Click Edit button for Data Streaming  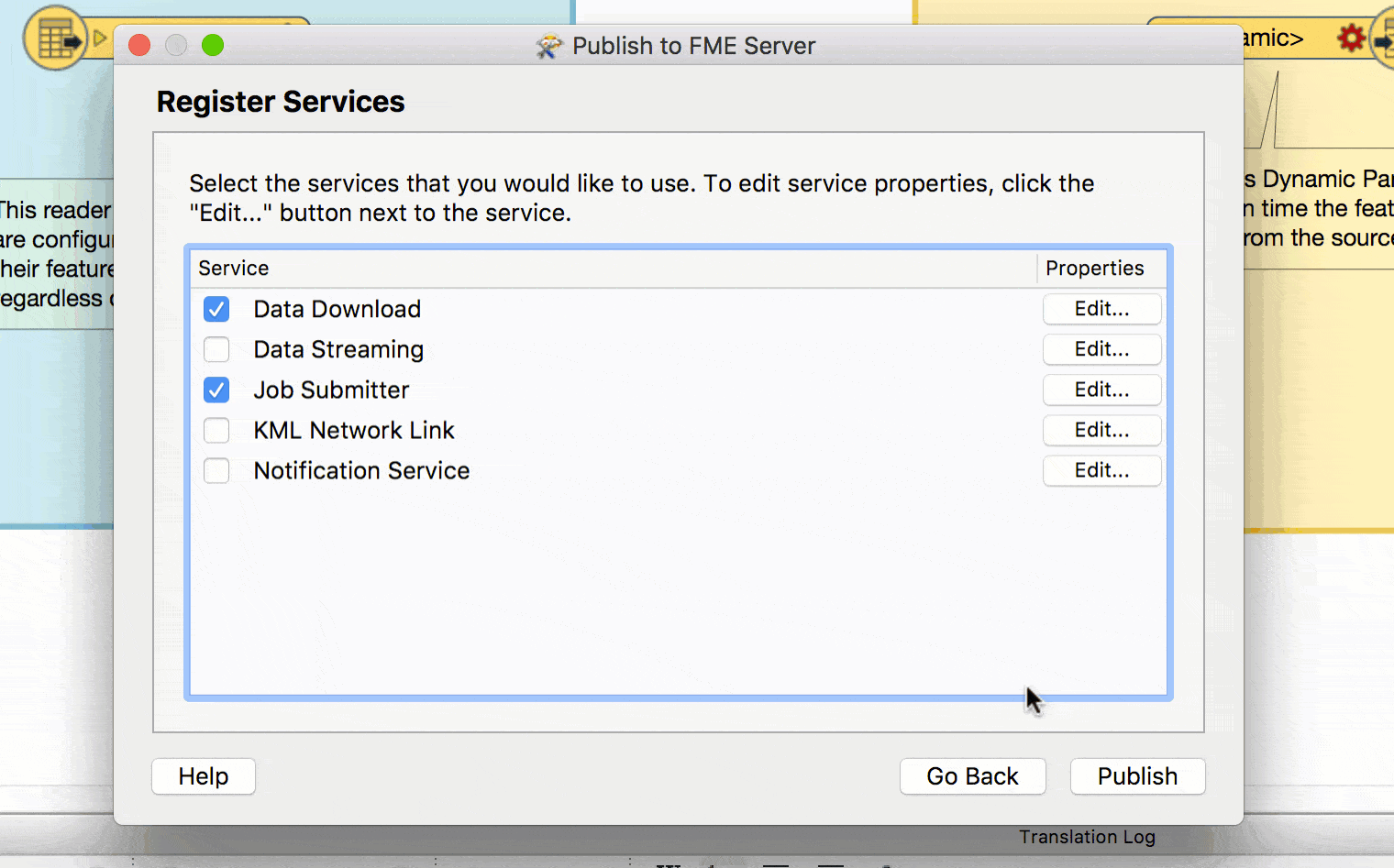click(1101, 349)
